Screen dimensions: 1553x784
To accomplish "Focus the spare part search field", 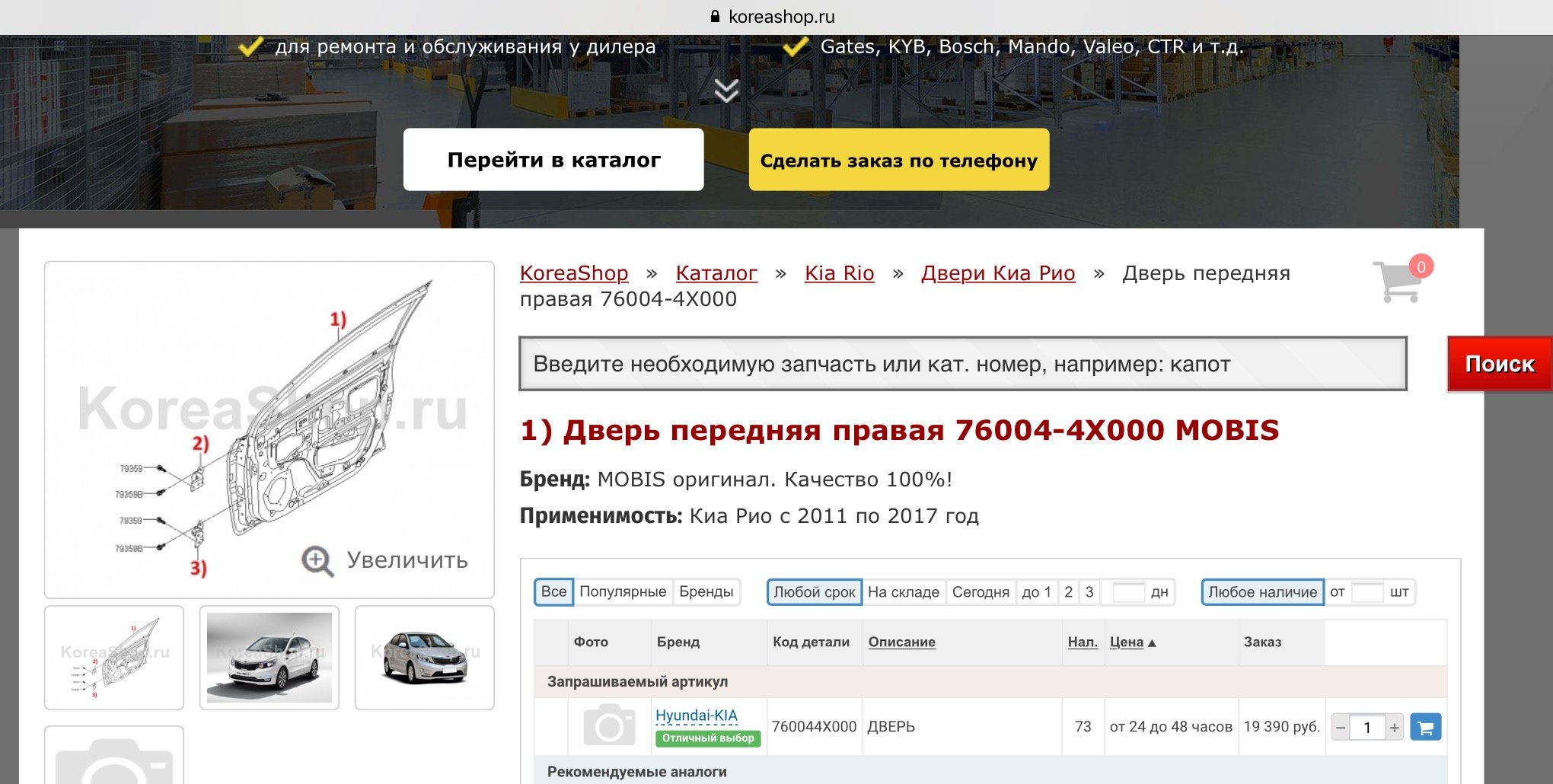I will click(x=963, y=364).
